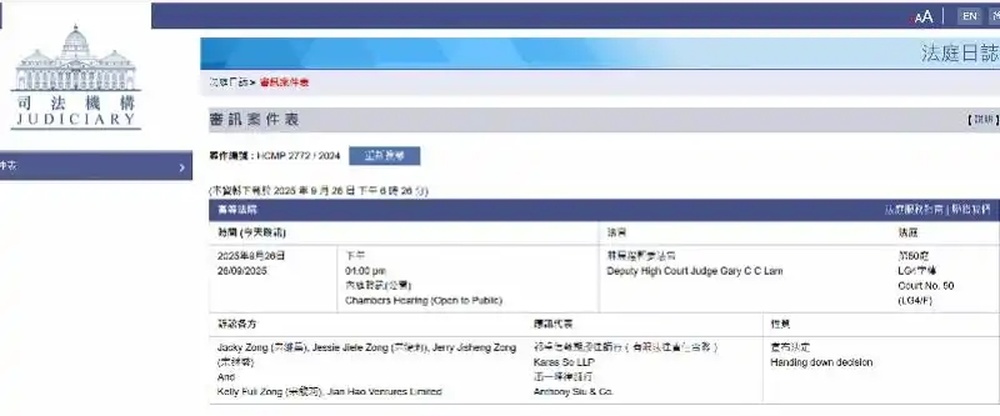Image resolution: width=1000 pixels, height=416 pixels.
Task: Click Chambers Hearing (Open to Public) text
Action: (424, 300)
